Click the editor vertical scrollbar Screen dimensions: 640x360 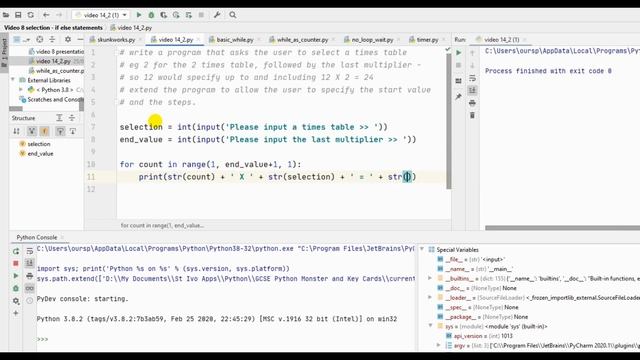click(x=449, y=121)
